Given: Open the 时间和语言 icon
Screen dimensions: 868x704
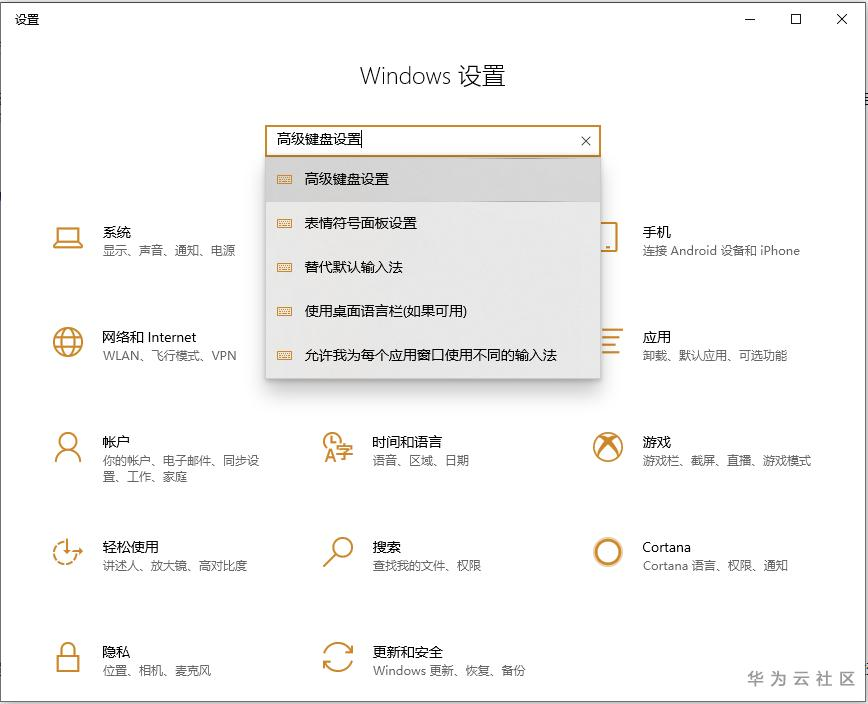Looking at the screenshot, I should 338,447.
